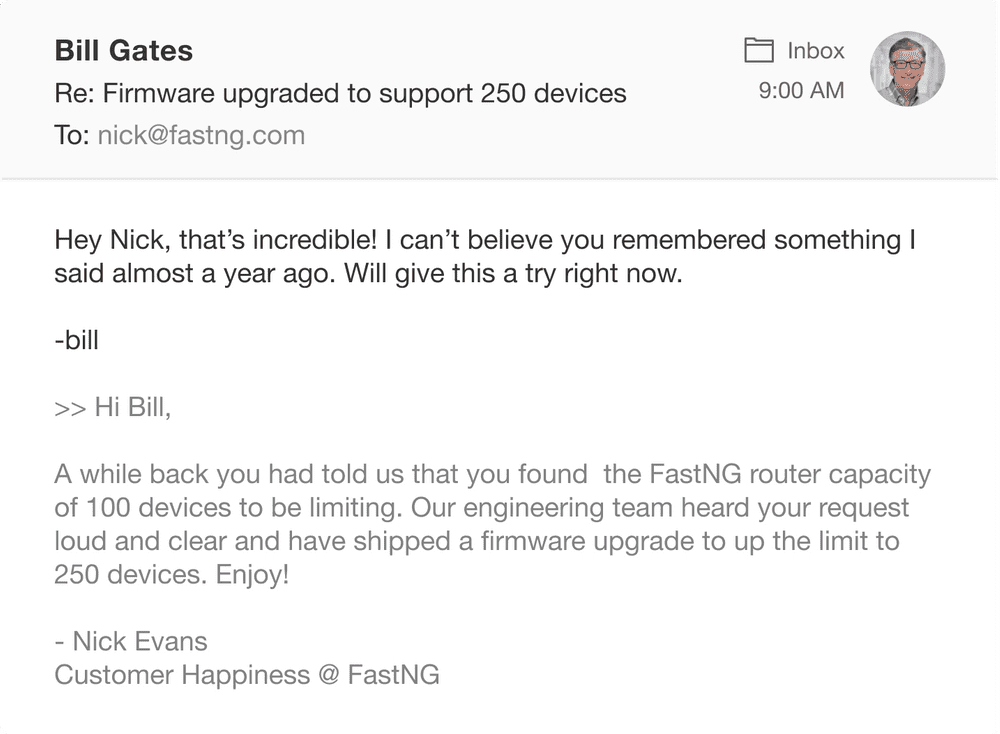Click the email subject line

pyautogui.click(x=340, y=94)
